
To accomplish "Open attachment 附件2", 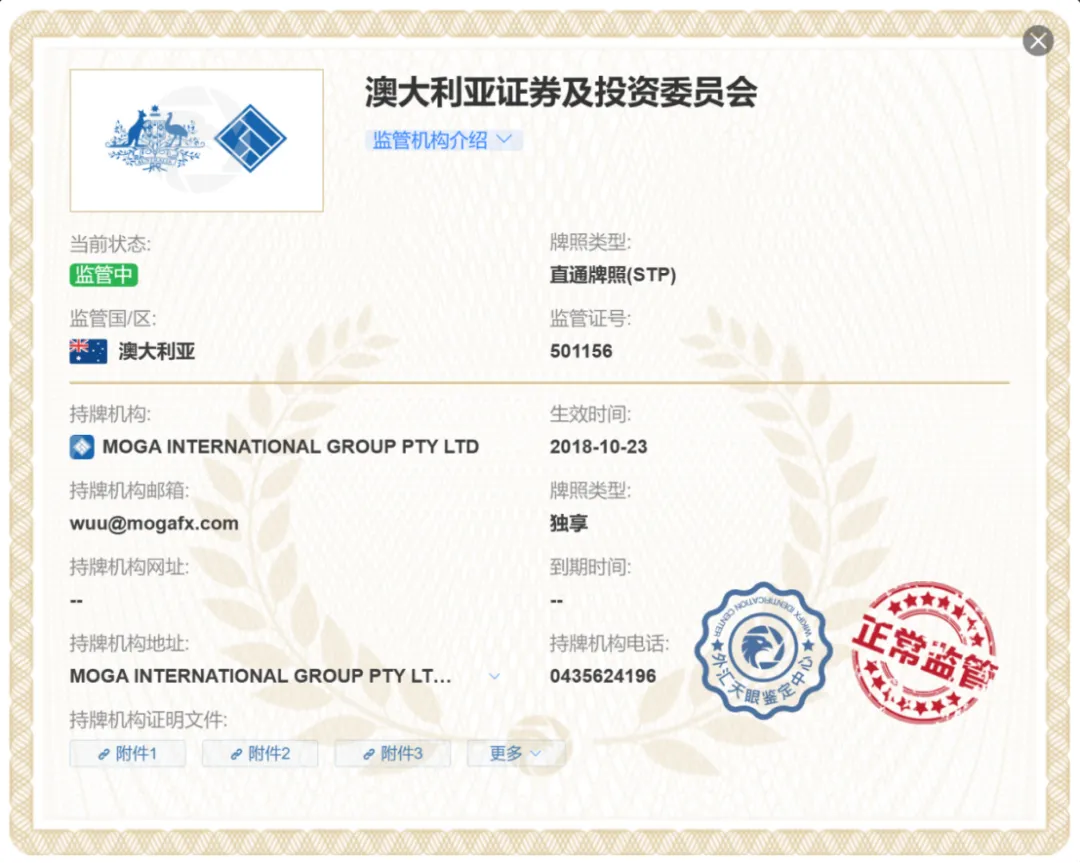I will pos(260,753).
